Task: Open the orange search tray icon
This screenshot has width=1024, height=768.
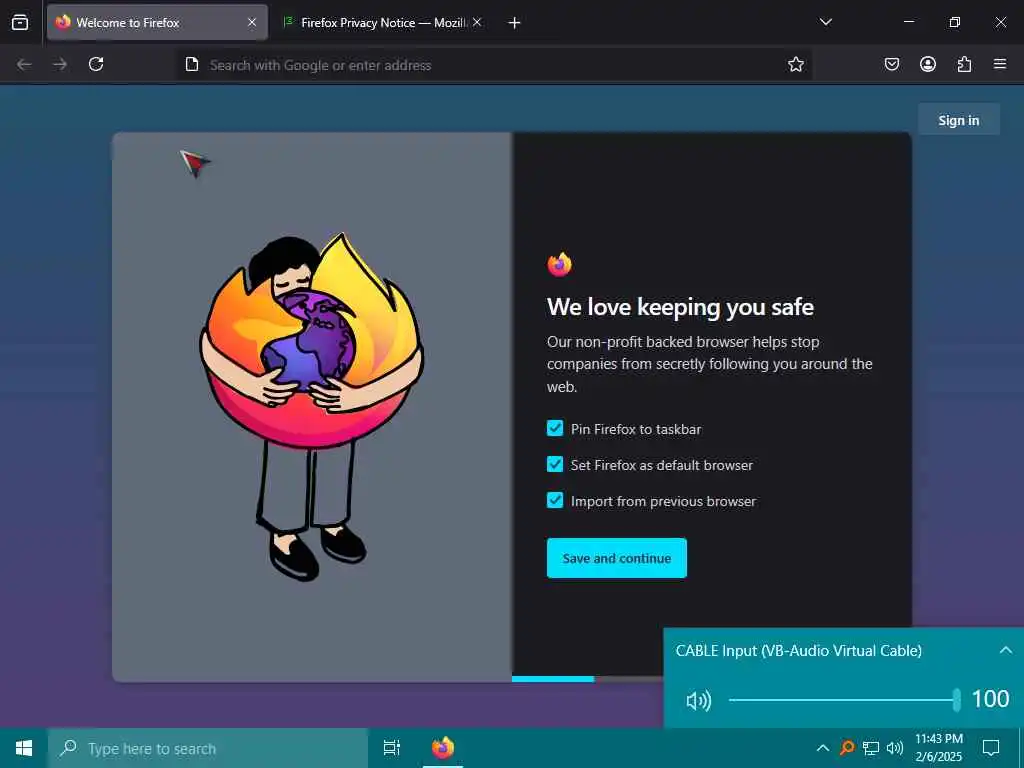Action: click(847, 748)
